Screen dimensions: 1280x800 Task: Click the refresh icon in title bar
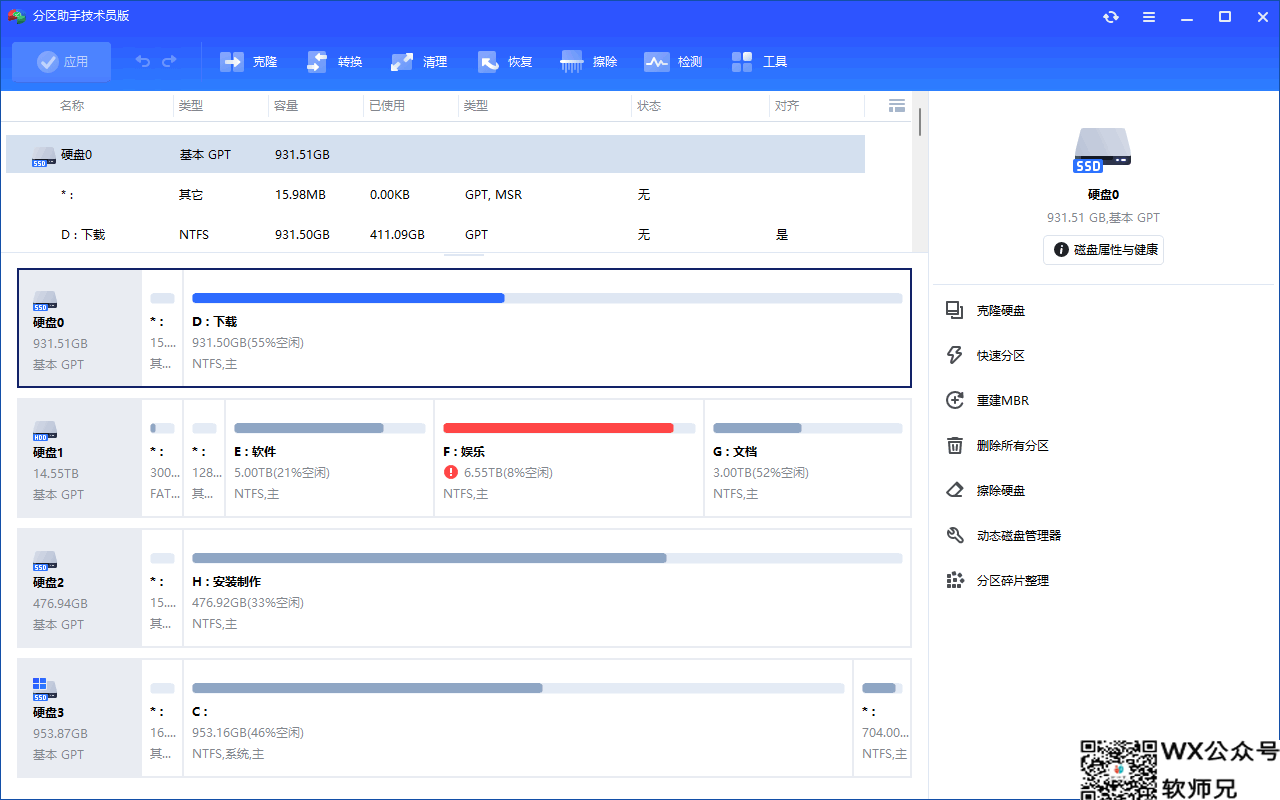click(1111, 17)
